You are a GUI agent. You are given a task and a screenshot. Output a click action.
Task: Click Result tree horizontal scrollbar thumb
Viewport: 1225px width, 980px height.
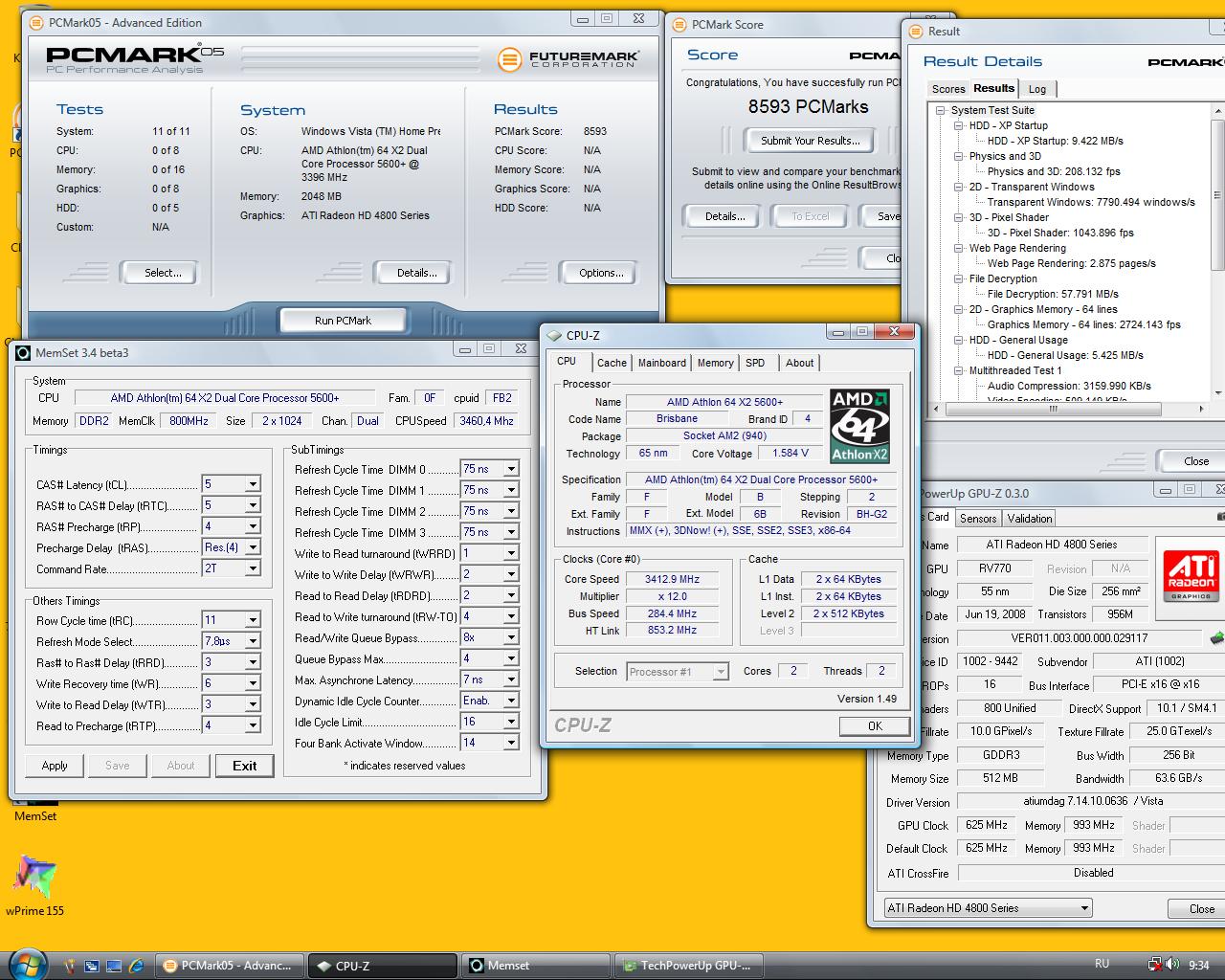[1054, 409]
